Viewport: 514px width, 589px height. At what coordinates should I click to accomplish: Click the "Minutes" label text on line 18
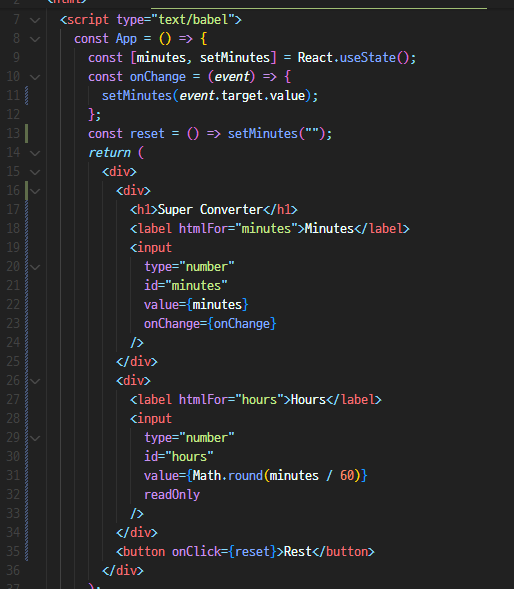pos(329,228)
